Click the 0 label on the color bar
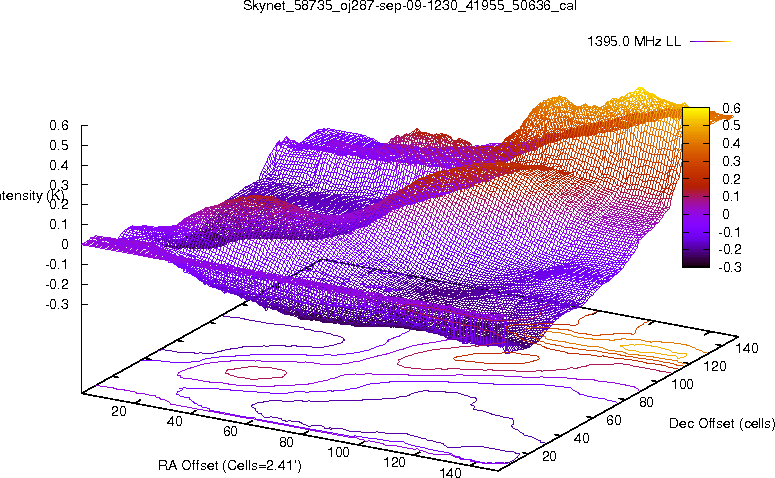Image resolution: width=775 pixels, height=478 pixels. (x=726, y=214)
